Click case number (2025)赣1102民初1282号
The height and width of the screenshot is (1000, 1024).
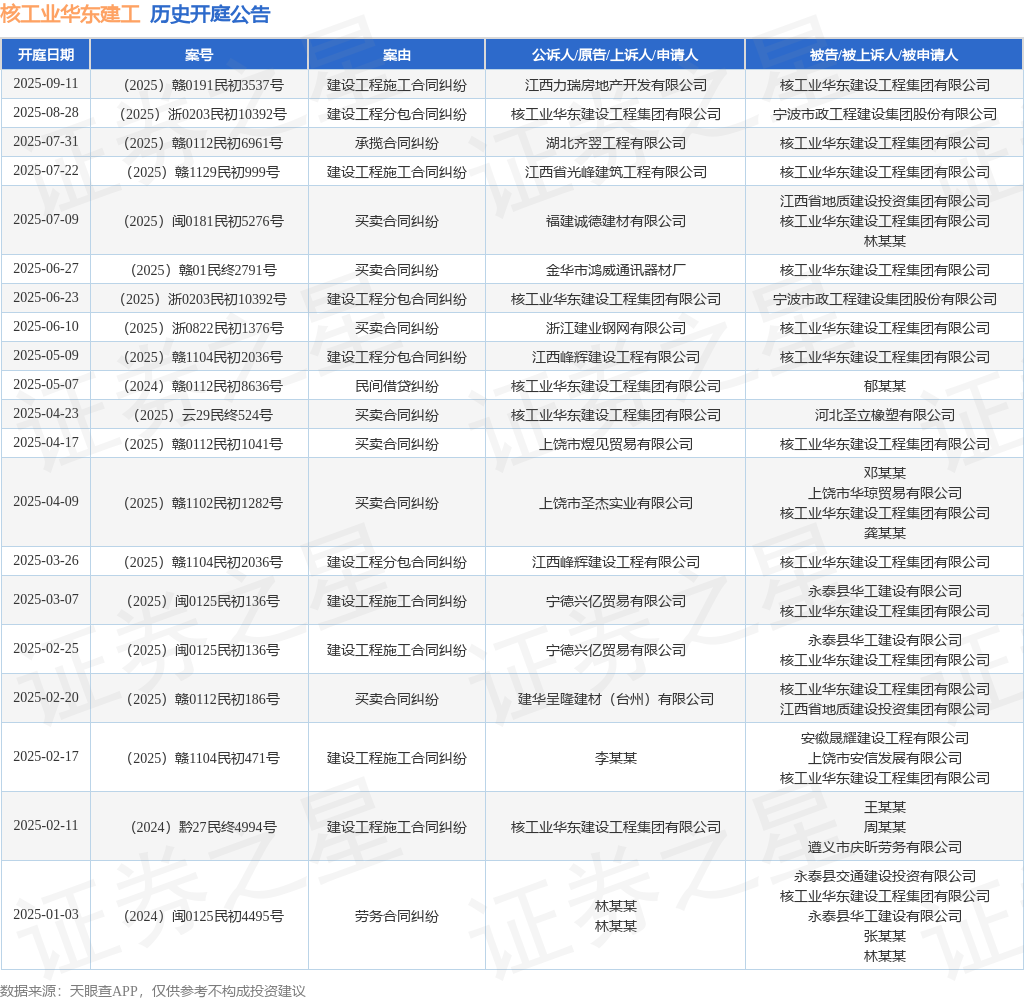(x=203, y=503)
